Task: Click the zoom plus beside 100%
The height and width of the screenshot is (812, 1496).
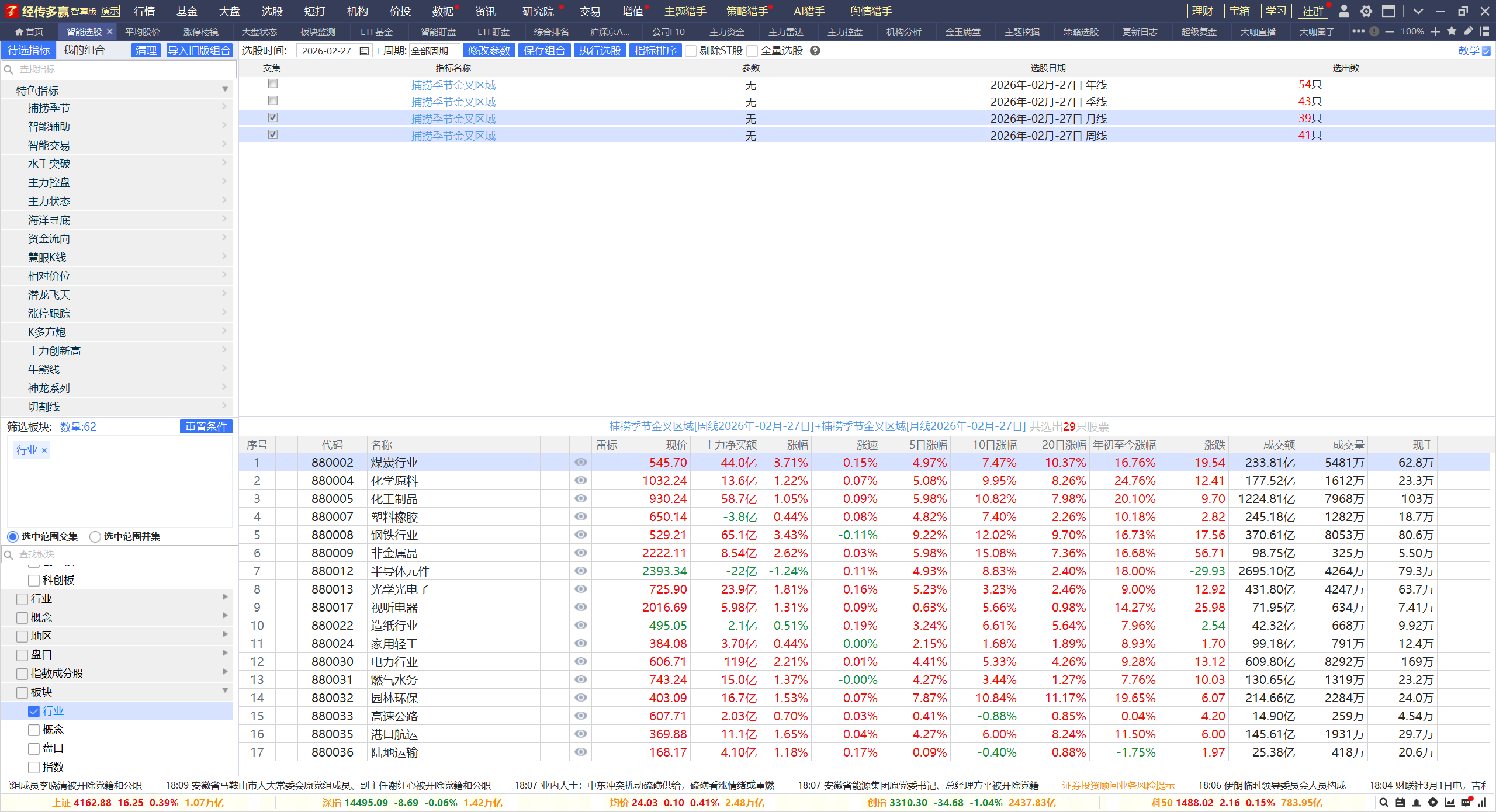Action: 1435,32
